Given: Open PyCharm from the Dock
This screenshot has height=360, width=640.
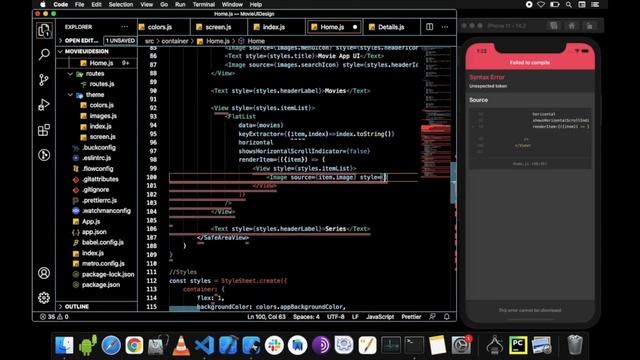Looking at the screenshot, I should [518, 345].
